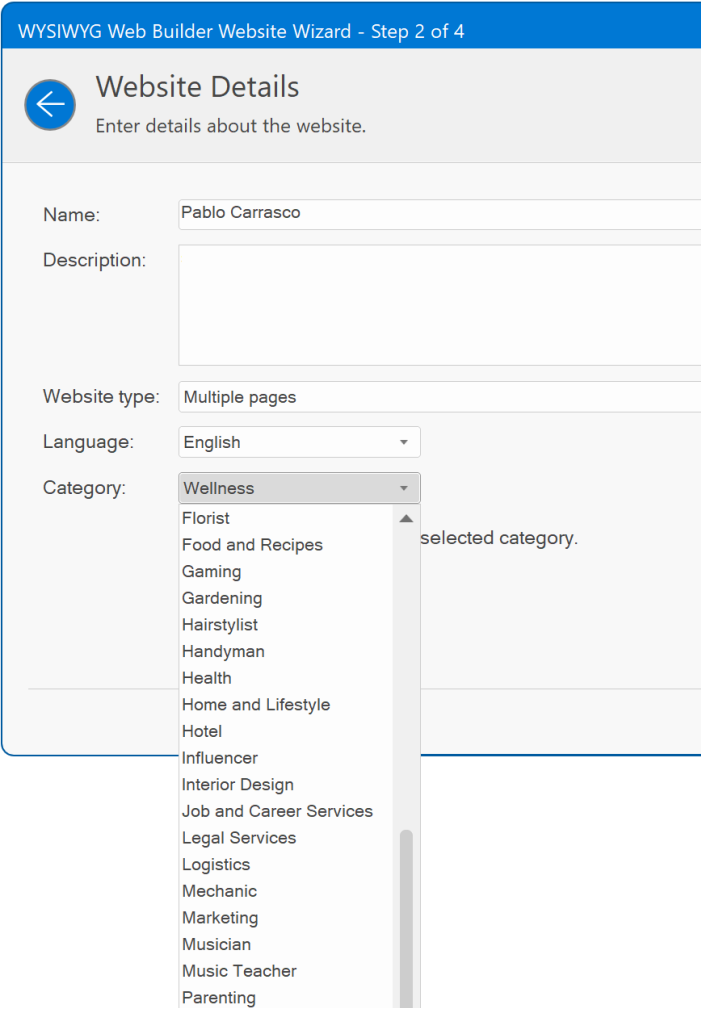Choose Mechanic category
Image resolution: width=702 pixels, height=1009 pixels.
click(286, 891)
